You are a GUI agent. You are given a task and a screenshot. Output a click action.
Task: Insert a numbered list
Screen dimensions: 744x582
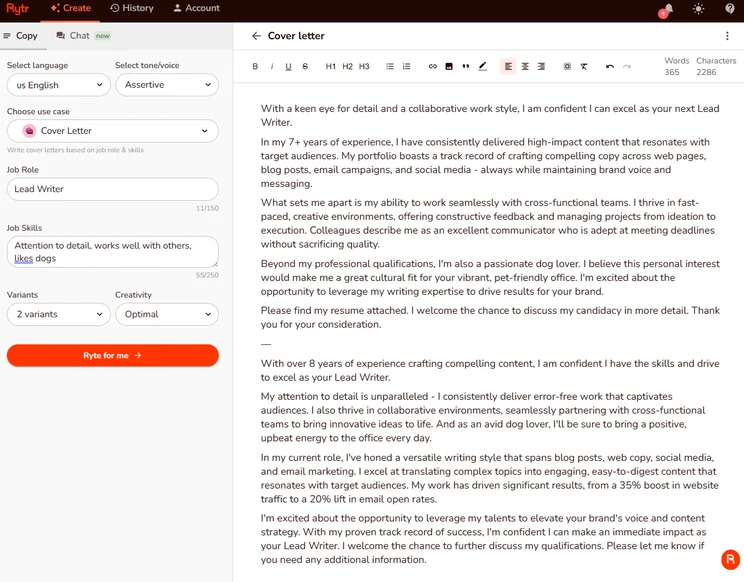pyautogui.click(x=407, y=66)
